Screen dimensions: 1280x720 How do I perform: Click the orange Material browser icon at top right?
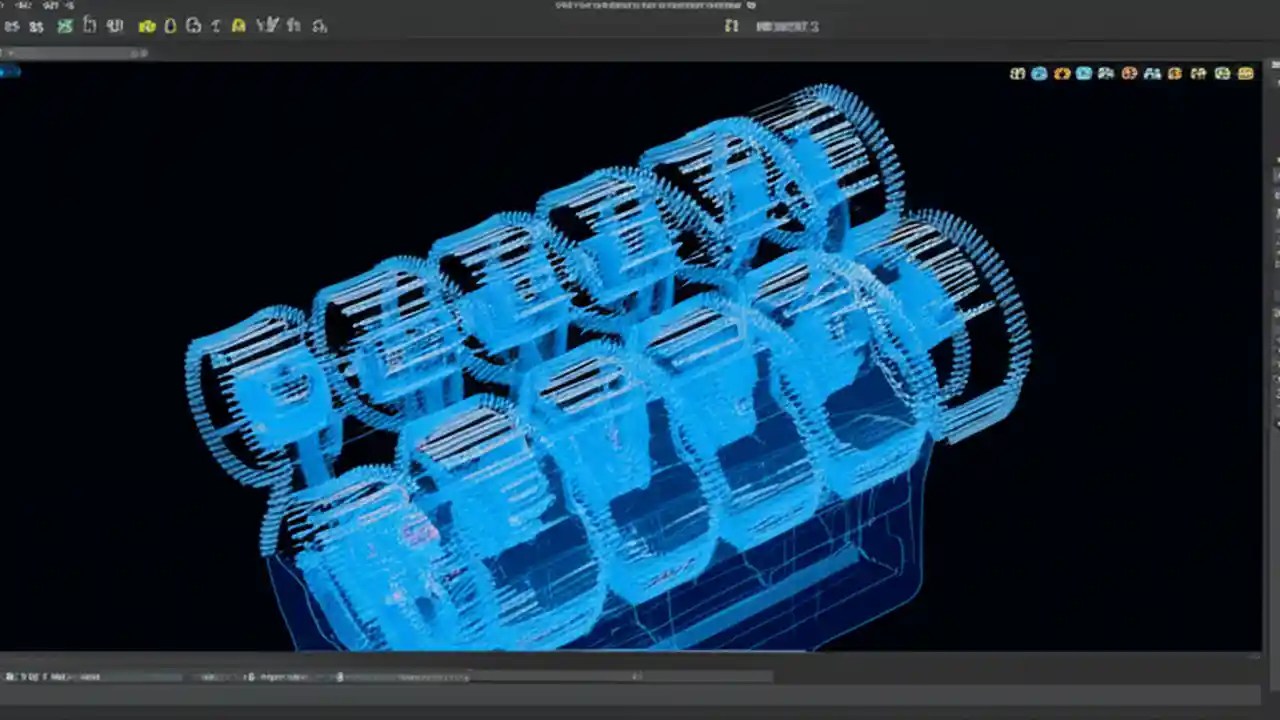click(1128, 74)
